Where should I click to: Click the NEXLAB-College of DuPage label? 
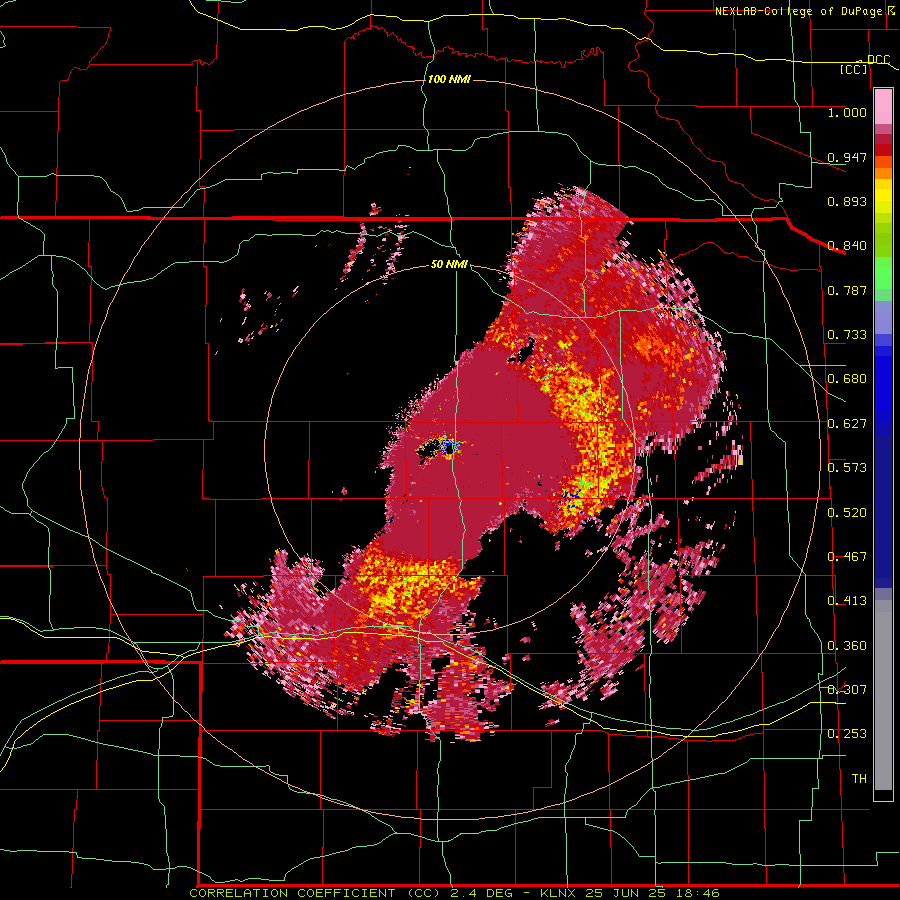tap(798, 11)
